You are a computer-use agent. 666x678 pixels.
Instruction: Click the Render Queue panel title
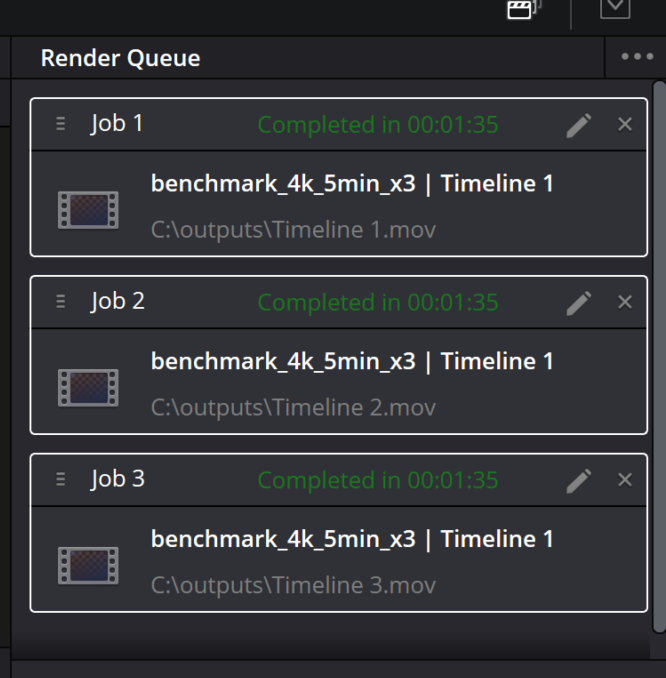pyautogui.click(x=120, y=58)
